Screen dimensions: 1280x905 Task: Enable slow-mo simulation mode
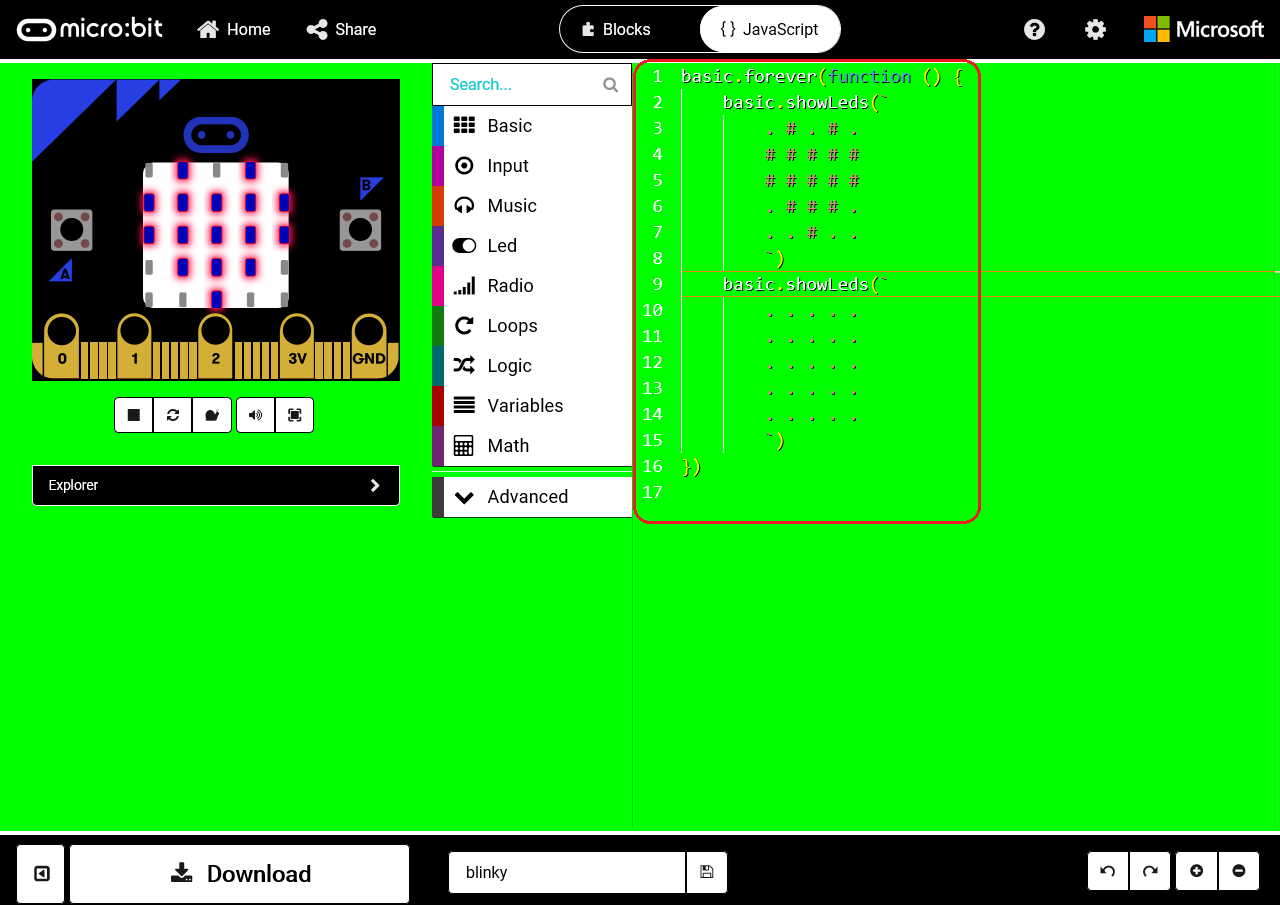coord(212,415)
